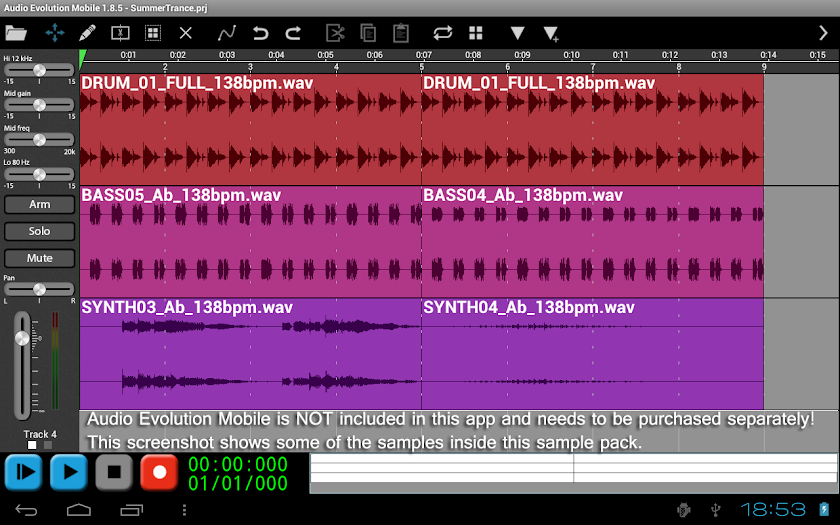Toggle Solo on the track

[40, 231]
